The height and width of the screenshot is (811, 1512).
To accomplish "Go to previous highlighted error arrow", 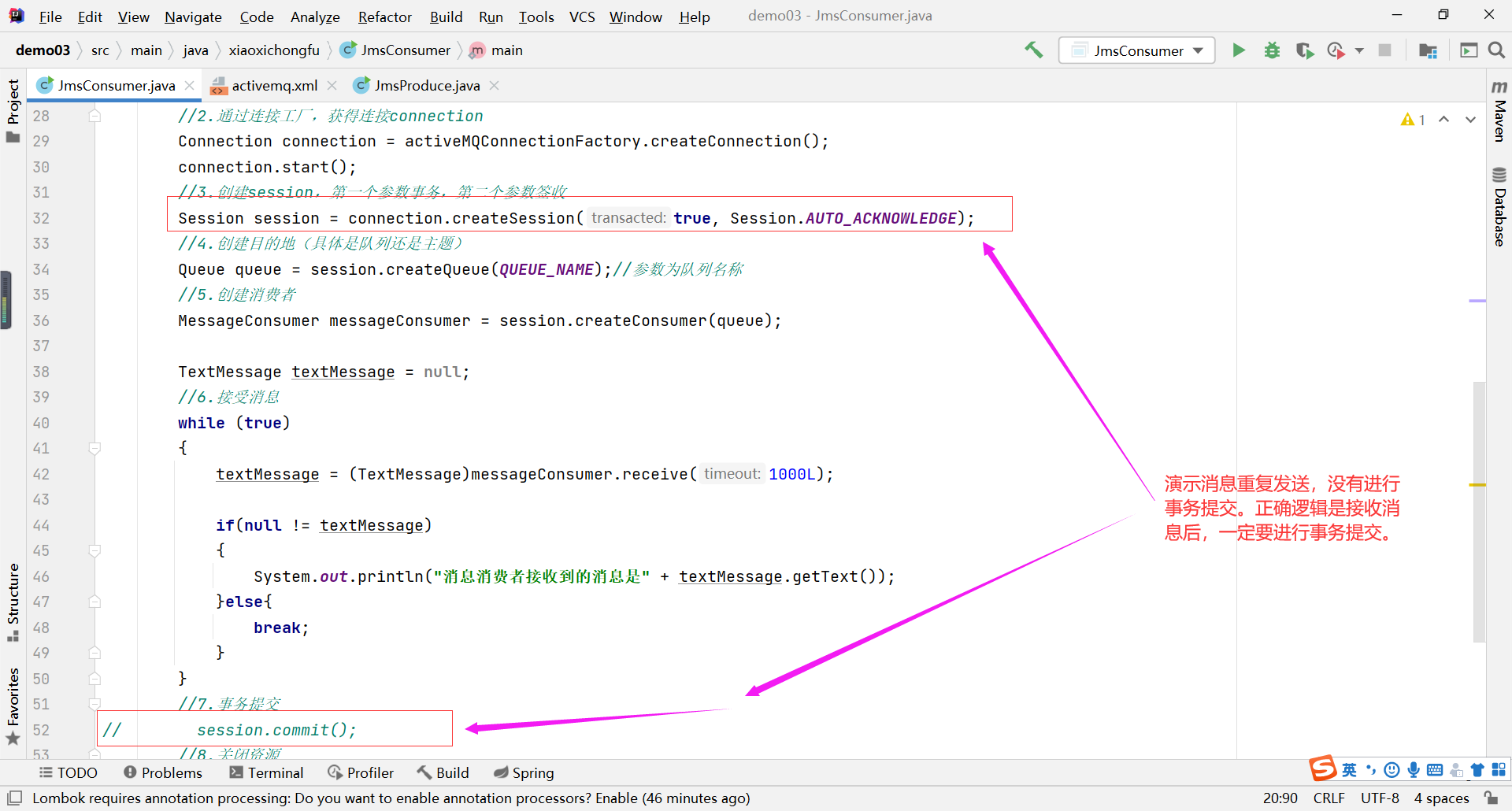I will coord(1444,120).
